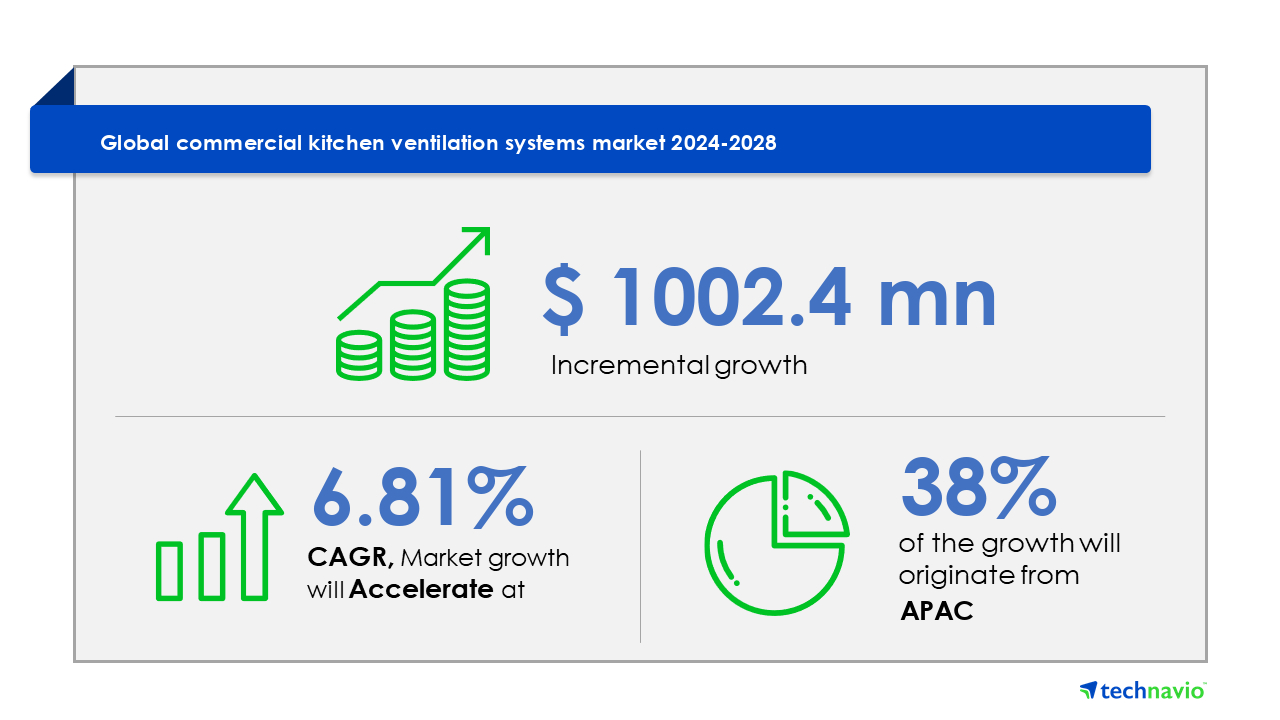Click the shortest stack of green coins
The height and width of the screenshot is (720, 1280).
[x=359, y=355]
